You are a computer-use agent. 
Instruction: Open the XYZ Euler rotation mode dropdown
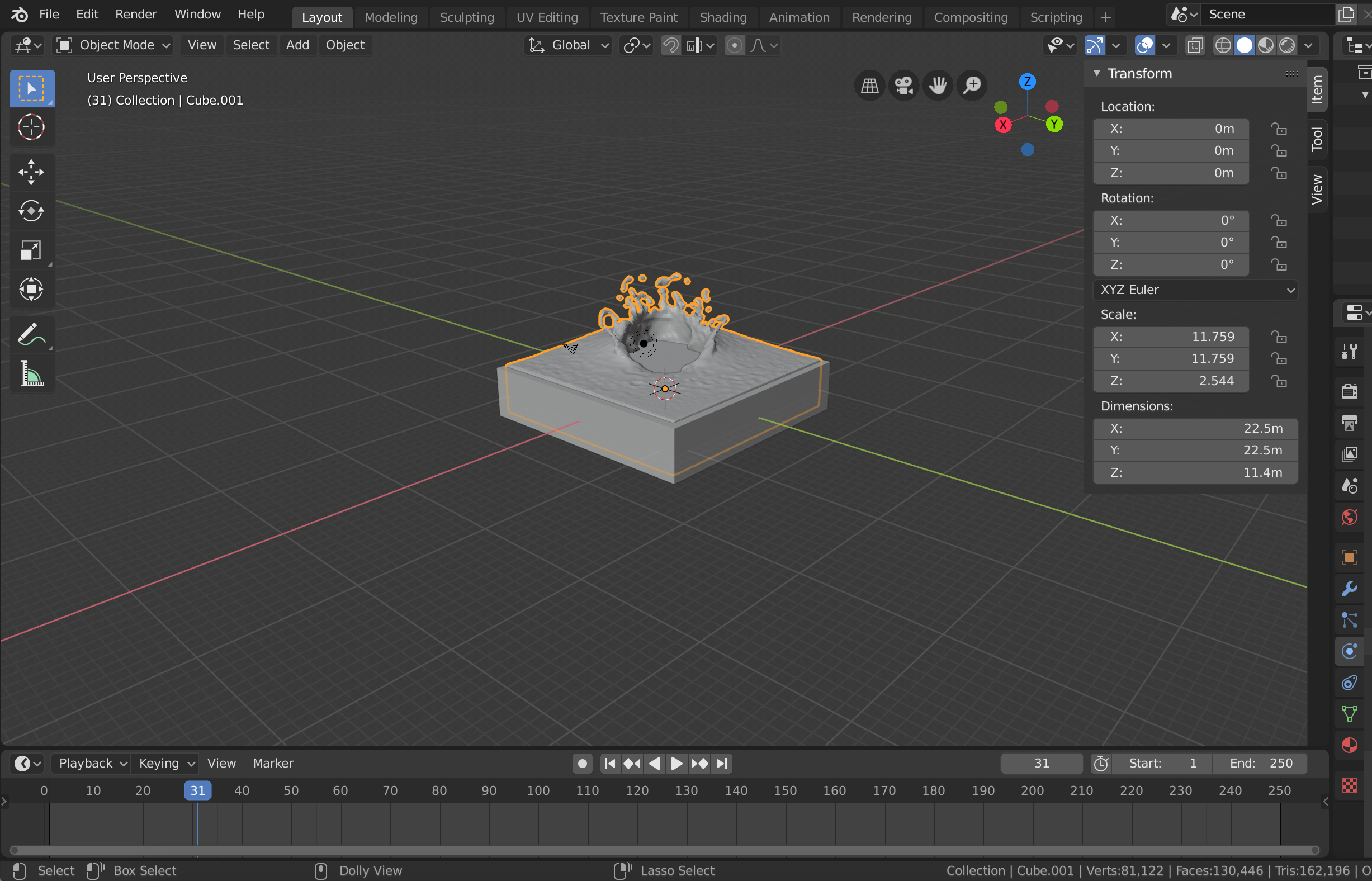tap(1195, 290)
